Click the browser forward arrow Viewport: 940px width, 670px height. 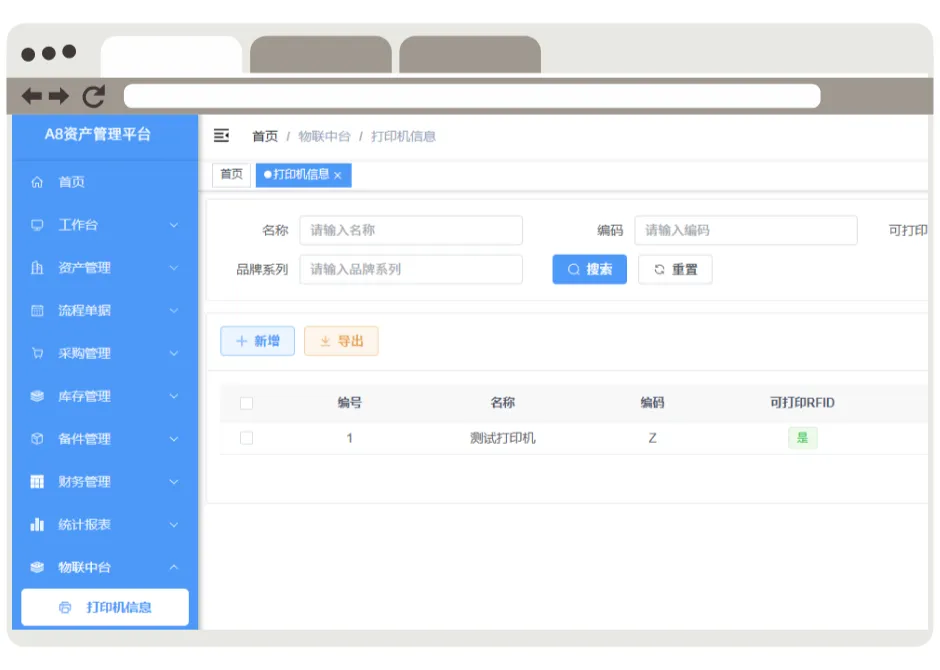click(59, 95)
